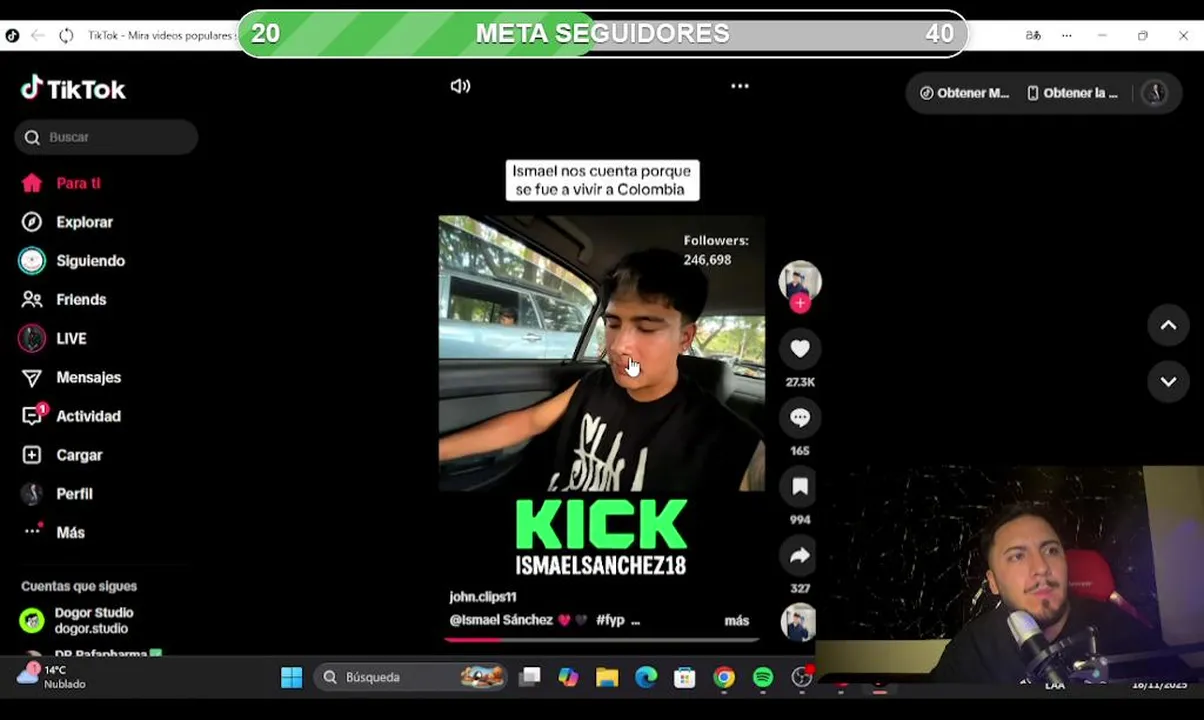1204x720 pixels.
Task: Open Microsoft Edge from the taskbar
Action: tap(646, 678)
